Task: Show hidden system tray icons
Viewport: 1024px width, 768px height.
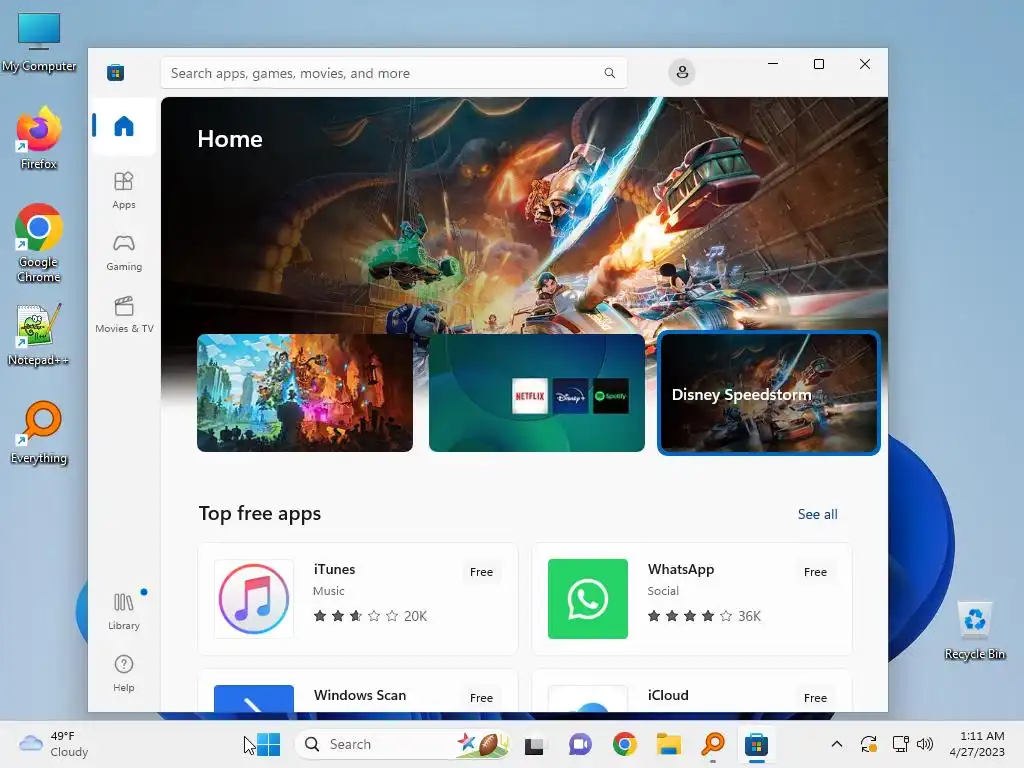Action: (x=837, y=744)
